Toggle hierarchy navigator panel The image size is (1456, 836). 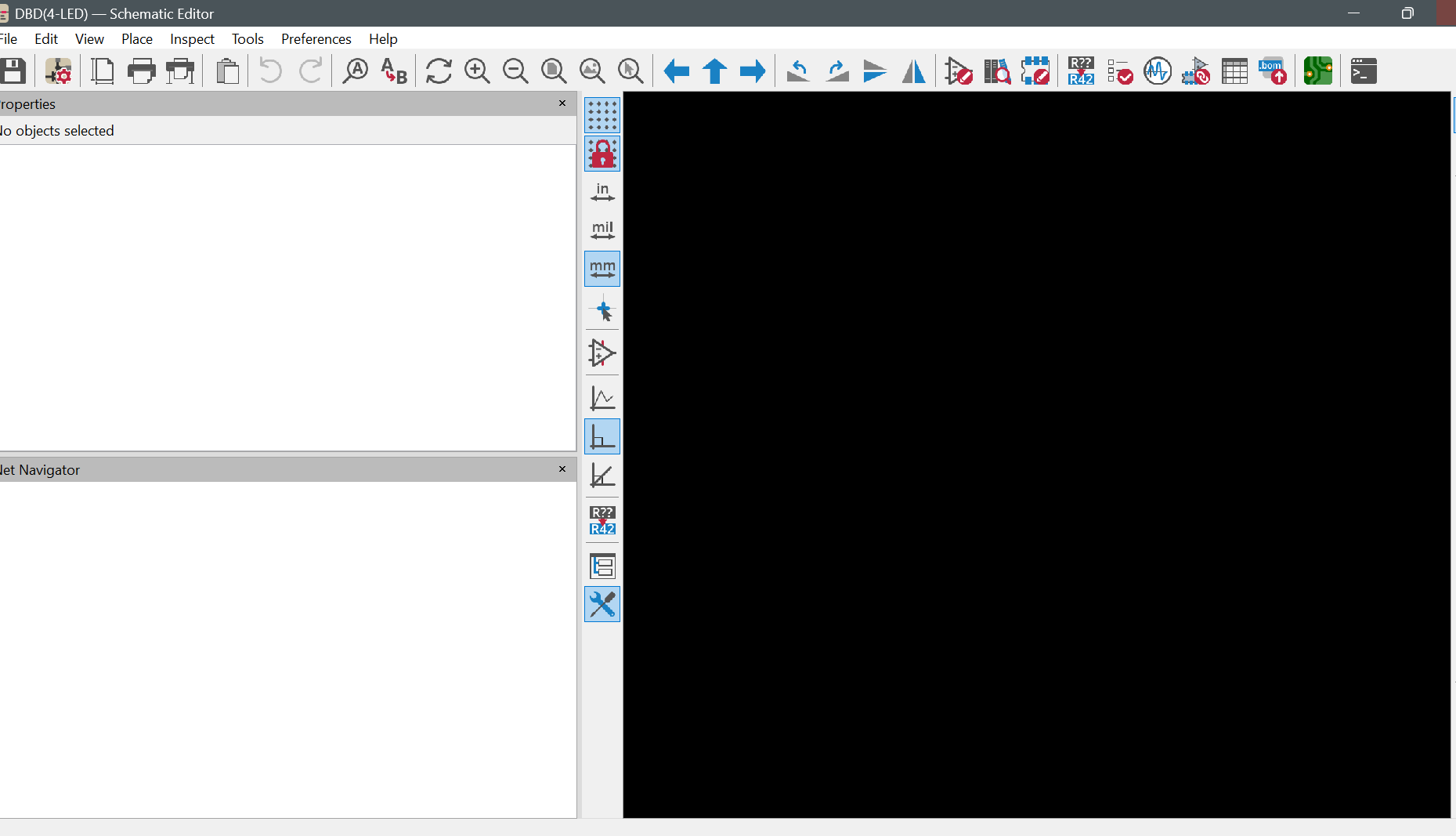pyautogui.click(x=602, y=566)
